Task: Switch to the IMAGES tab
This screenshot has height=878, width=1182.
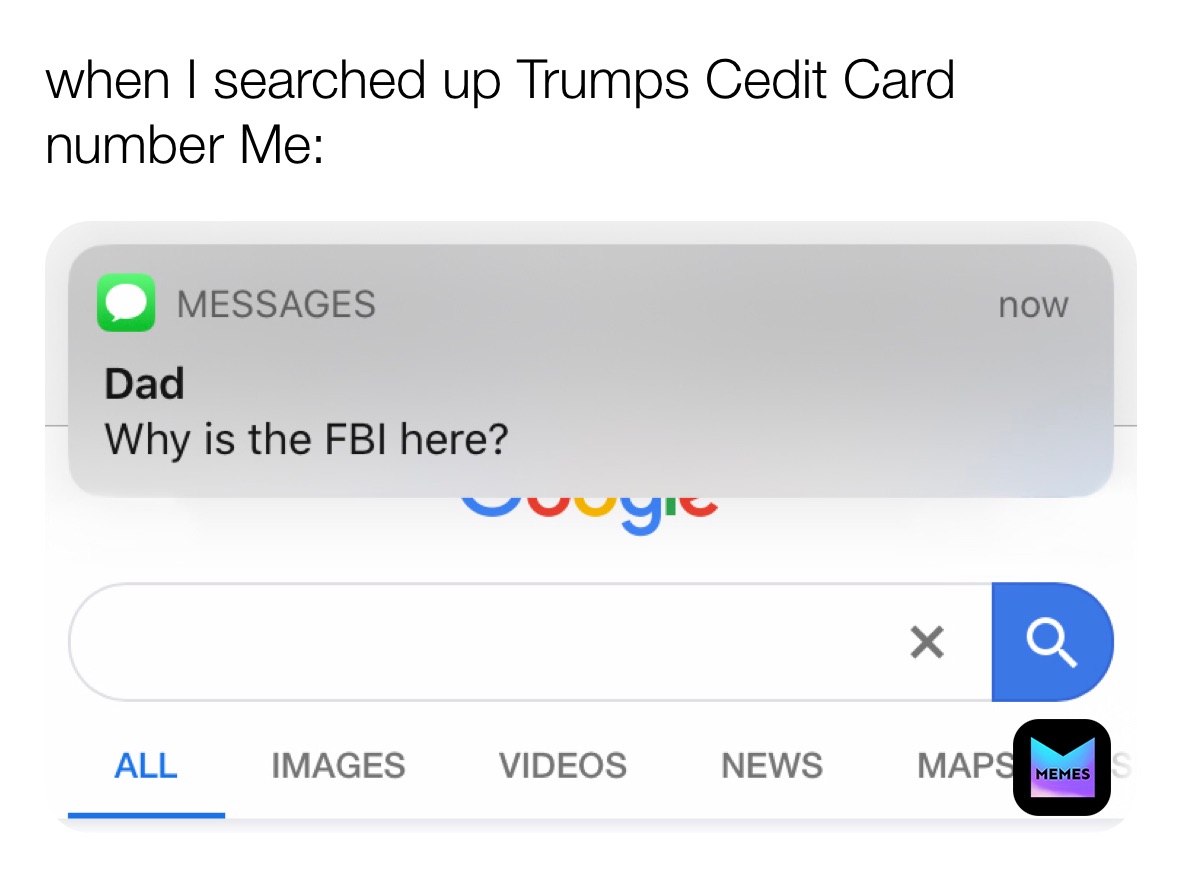Action: [338, 766]
